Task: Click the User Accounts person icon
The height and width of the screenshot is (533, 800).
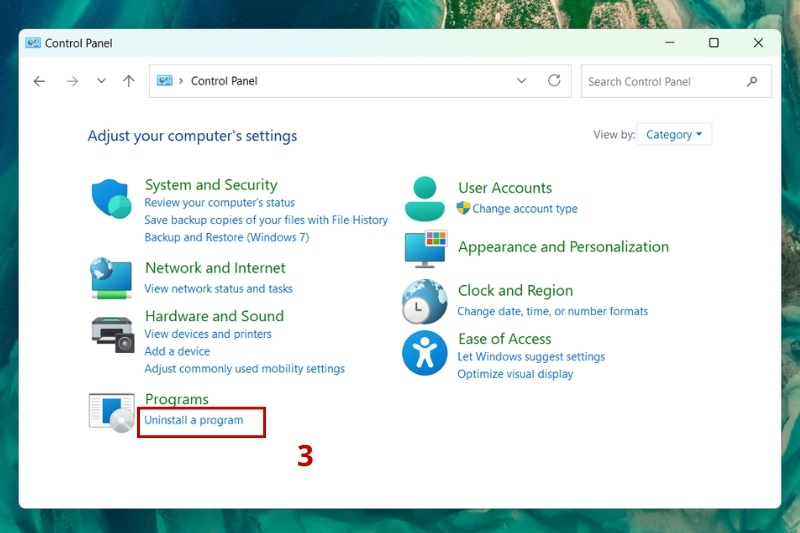Action: [424, 199]
